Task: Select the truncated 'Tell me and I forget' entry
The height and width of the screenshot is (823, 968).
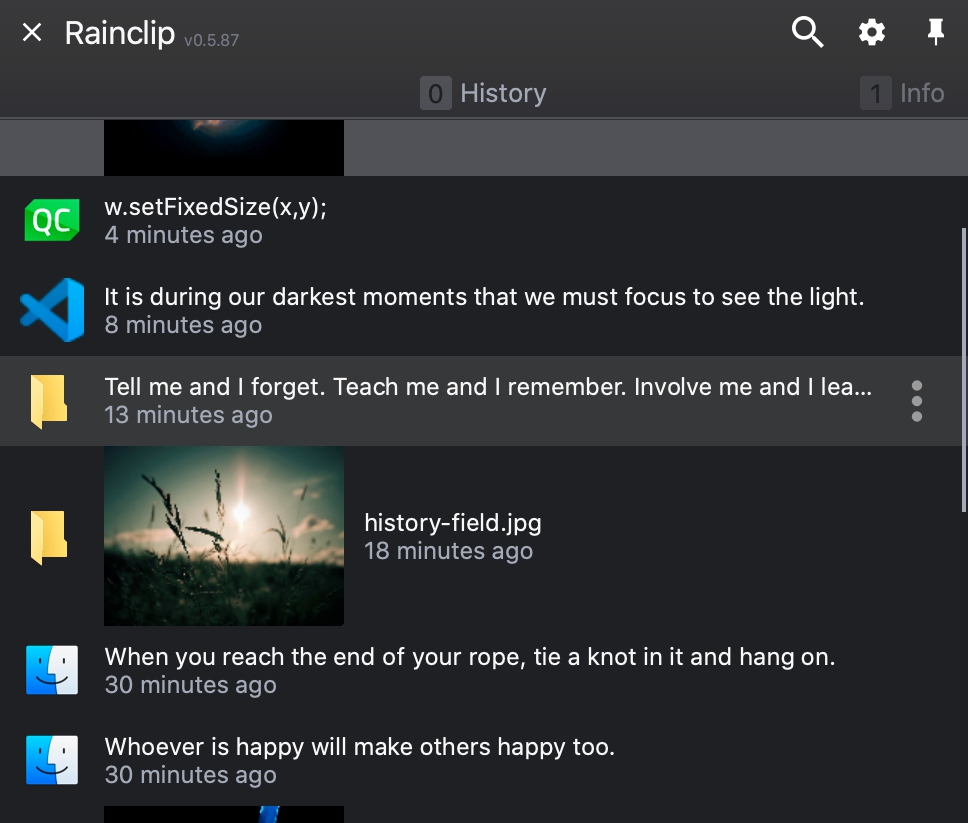Action: pos(400,400)
